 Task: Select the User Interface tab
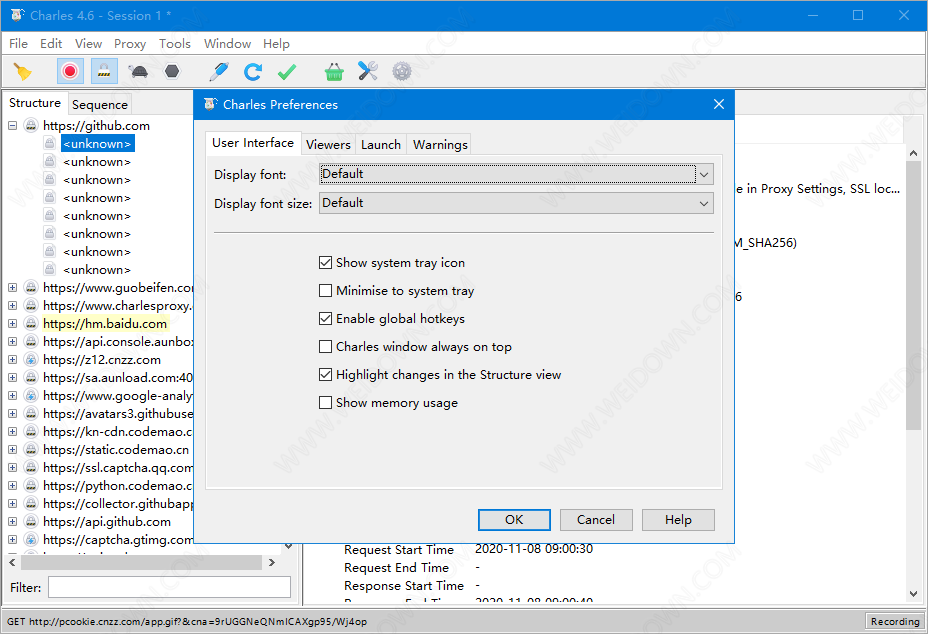tap(253, 143)
